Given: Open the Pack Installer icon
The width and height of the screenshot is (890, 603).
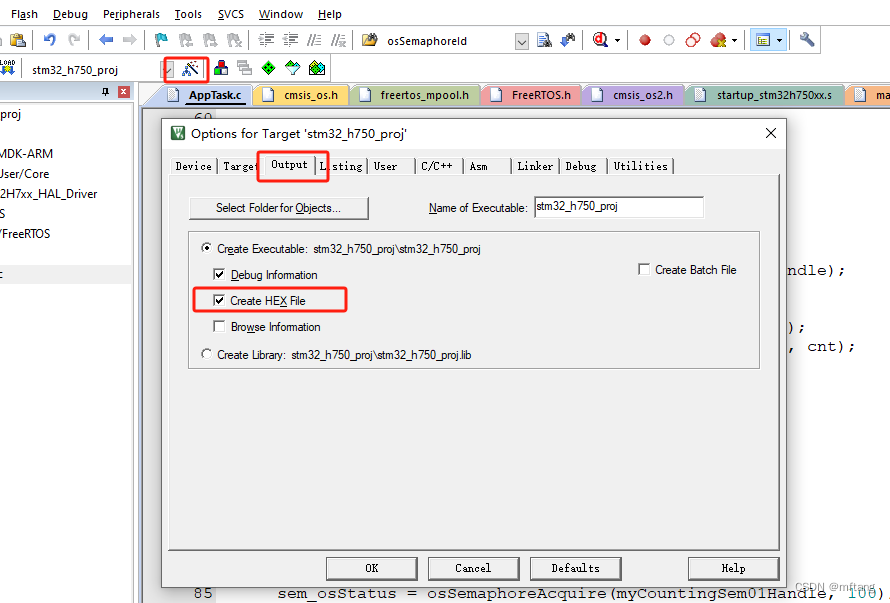Looking at the screenshot, I should point(317,68).
